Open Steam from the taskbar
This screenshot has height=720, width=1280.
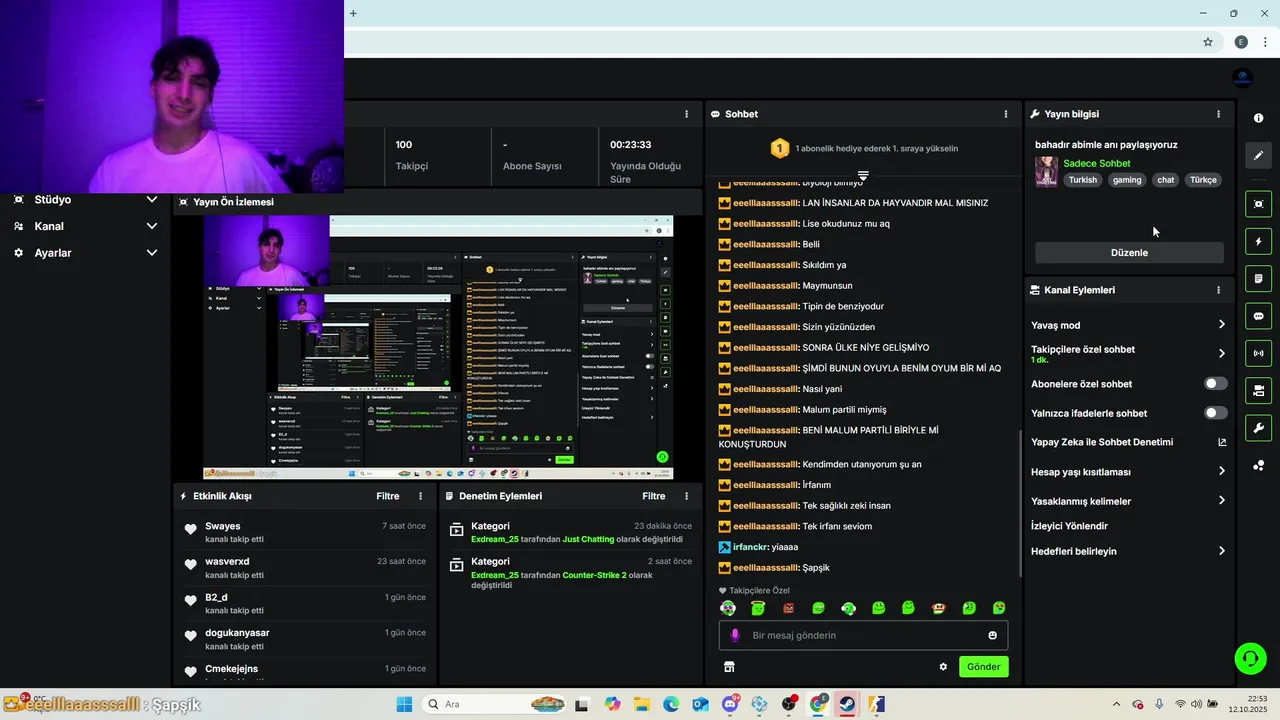pos(847,704)
